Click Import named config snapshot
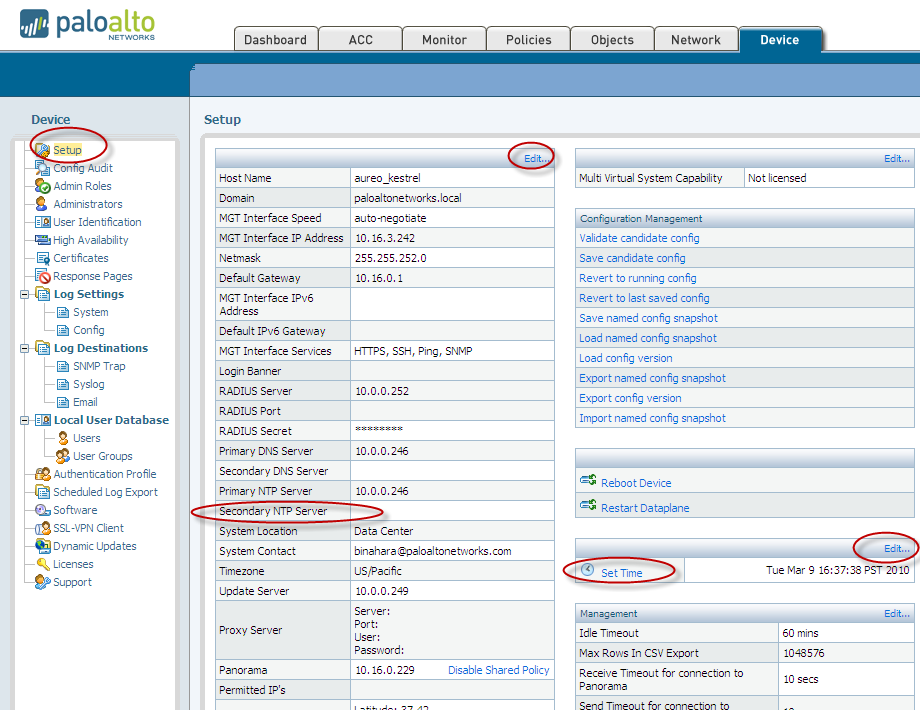The image size is (920, 710). [x=652, y=418]
